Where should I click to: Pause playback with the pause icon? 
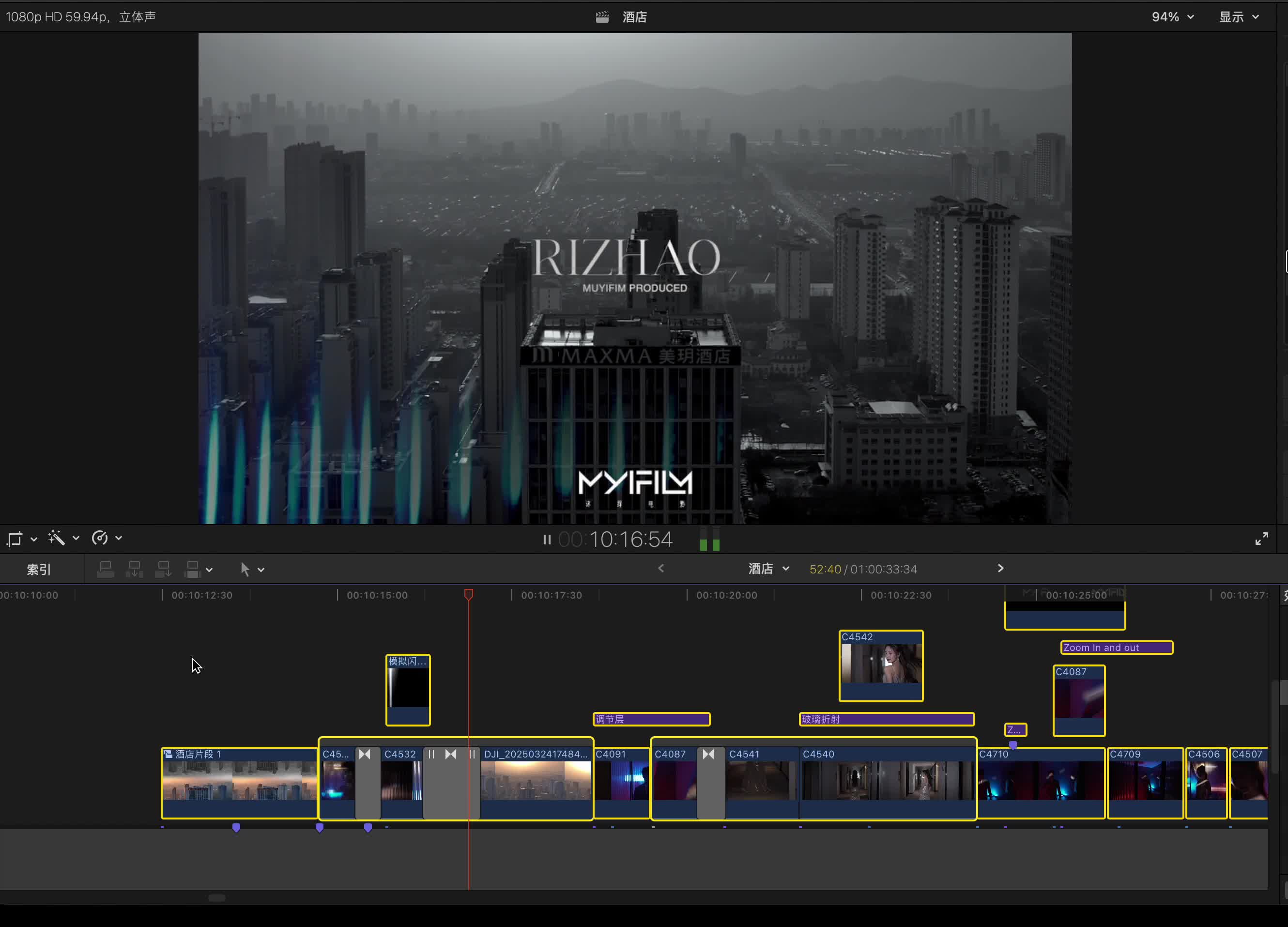[x=546, y=539]
